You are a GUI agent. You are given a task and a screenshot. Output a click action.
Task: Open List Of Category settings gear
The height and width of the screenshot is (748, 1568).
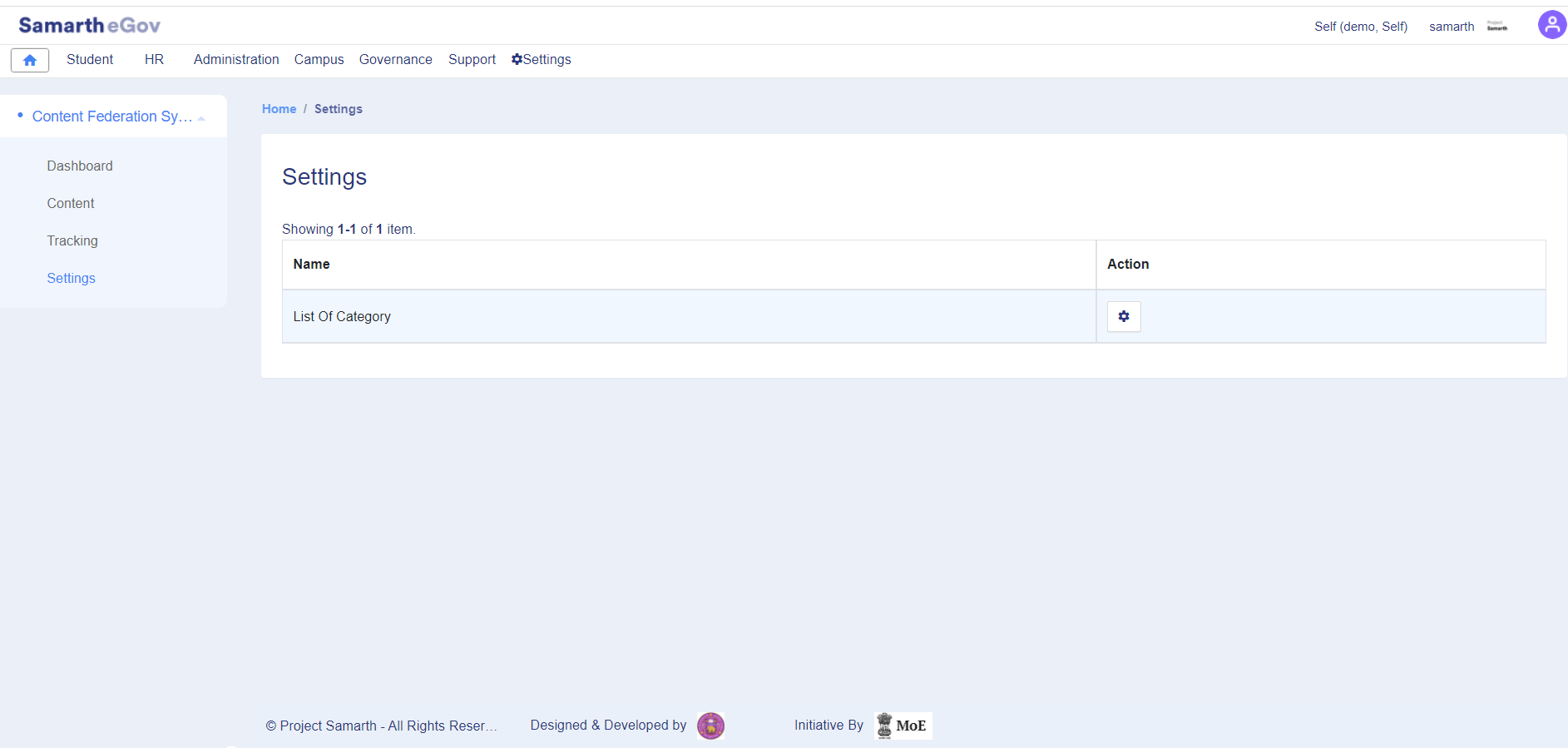(x=1124, y=316)
